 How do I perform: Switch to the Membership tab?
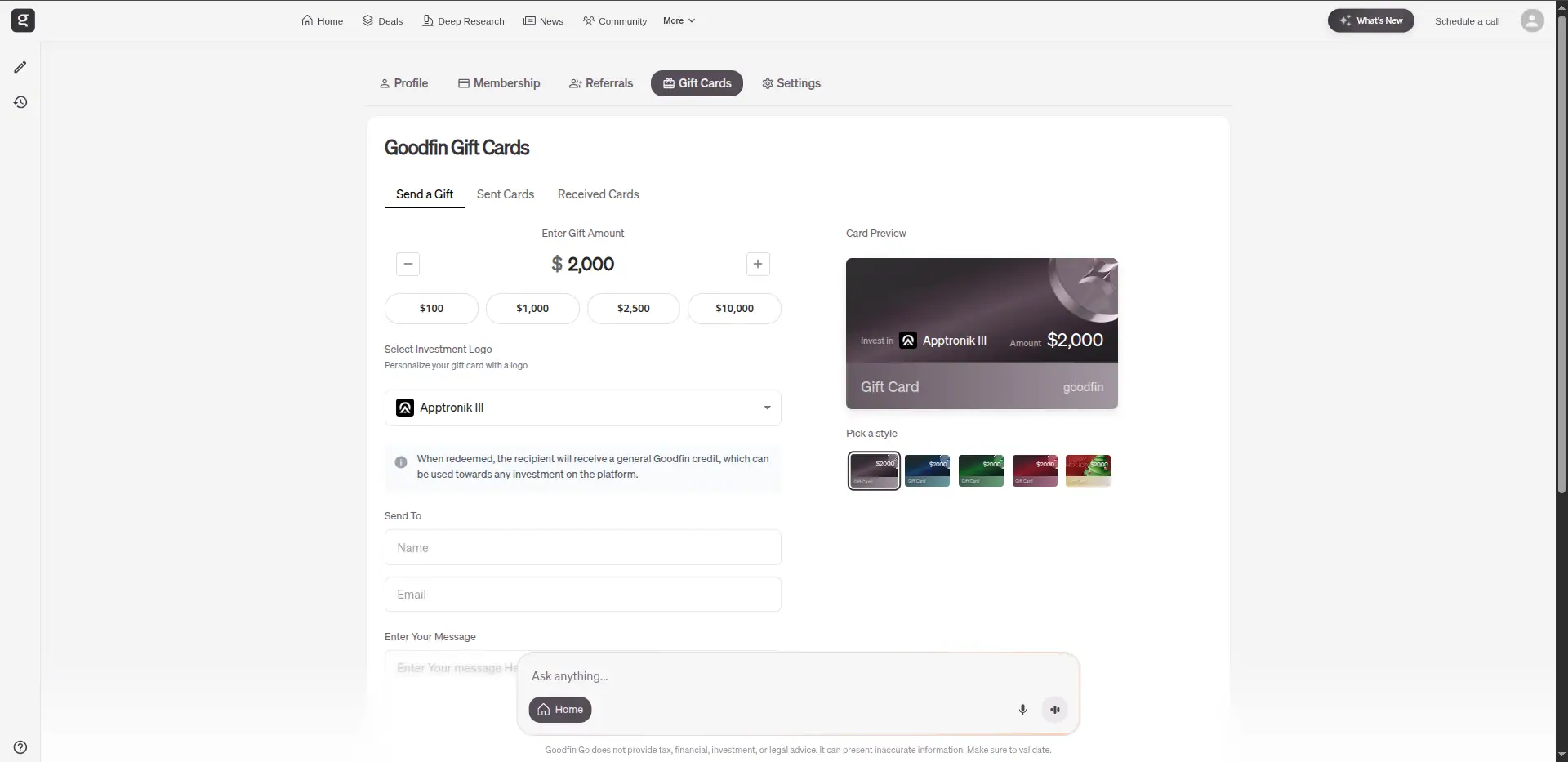(499, 83)
